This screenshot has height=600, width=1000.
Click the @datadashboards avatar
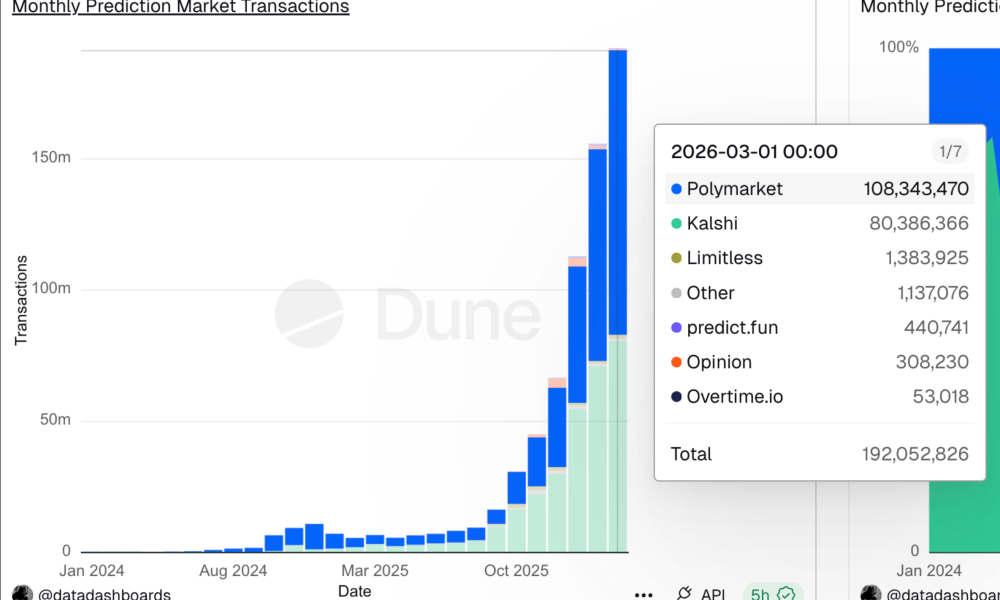(x=20, y=592)
